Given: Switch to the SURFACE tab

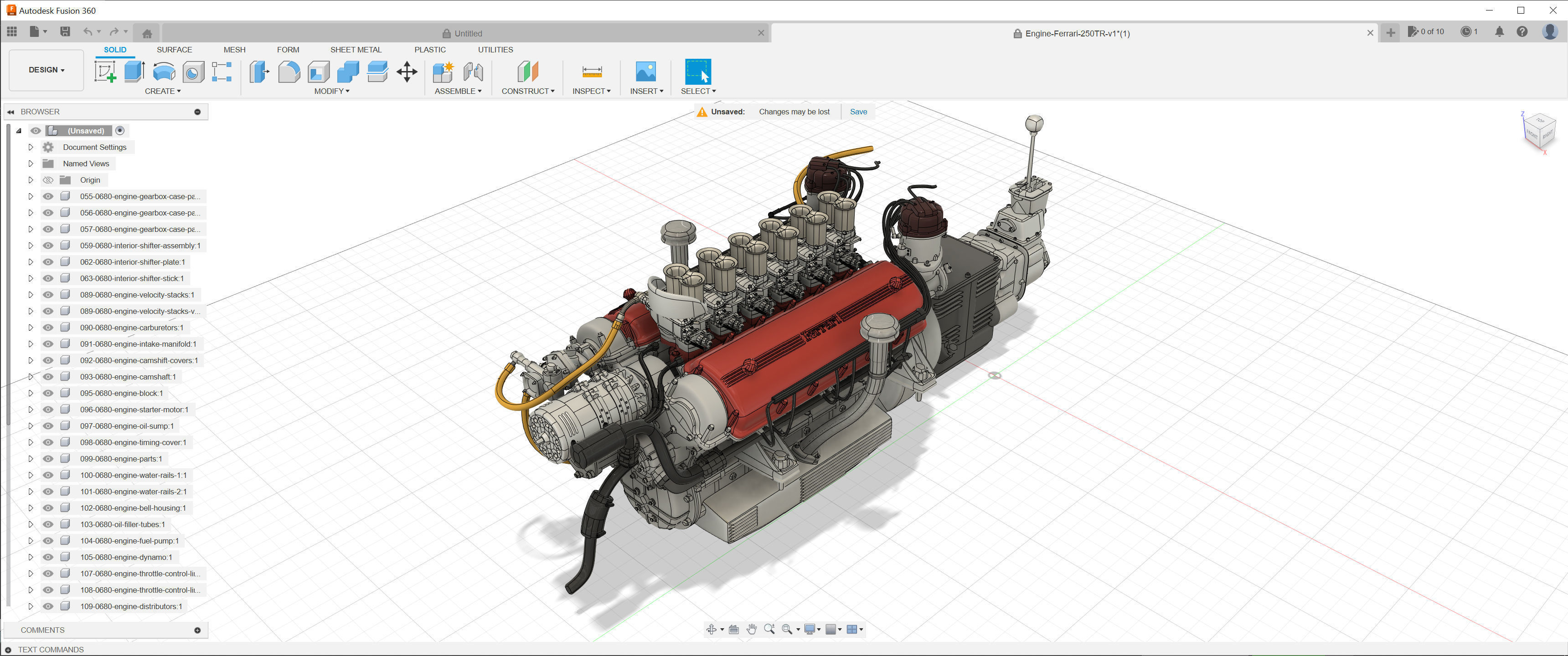Looking at the screenshot, I should click(x=174, y=50).
